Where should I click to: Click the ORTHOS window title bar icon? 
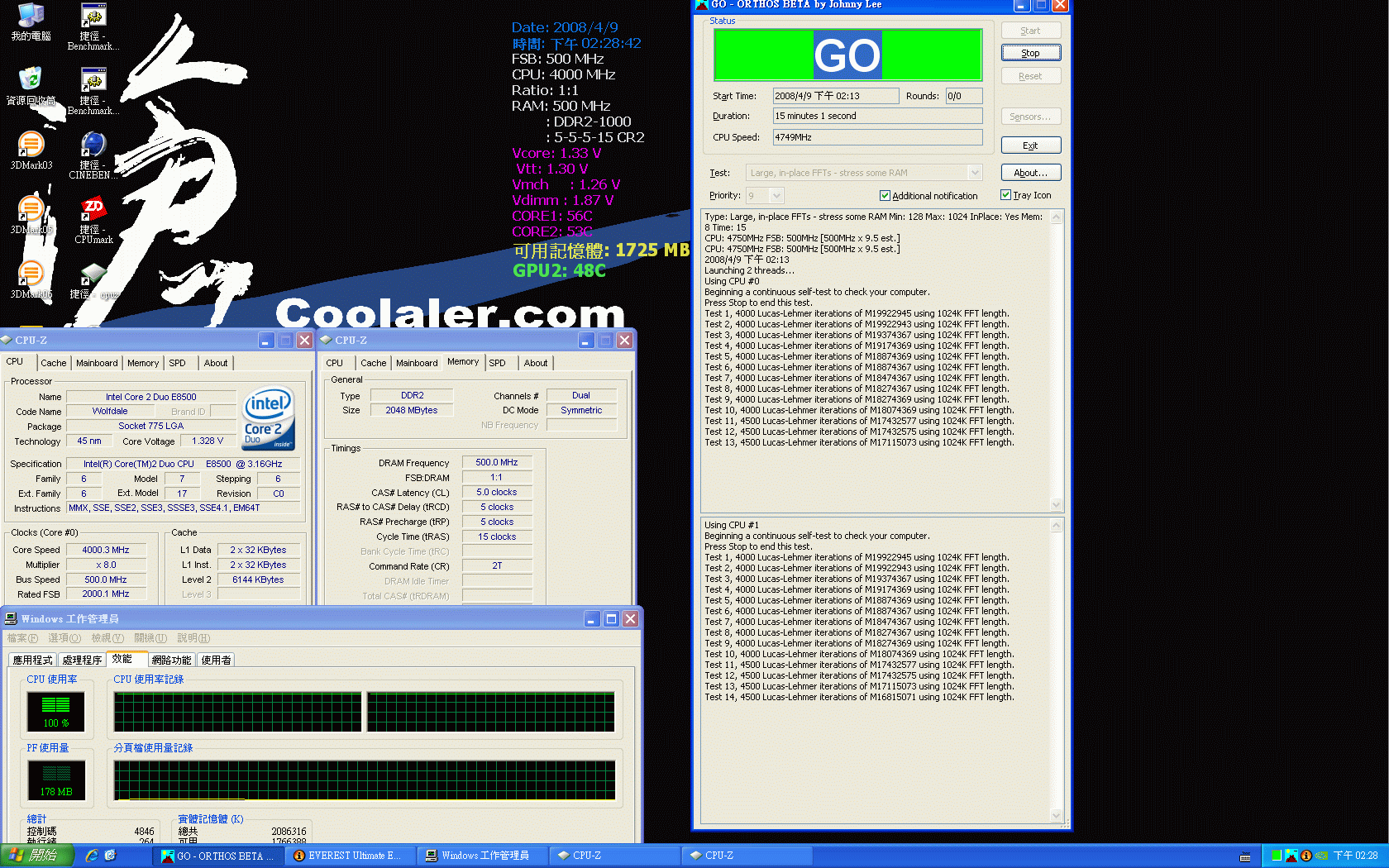pyautogui.click(x=702, y=5)
